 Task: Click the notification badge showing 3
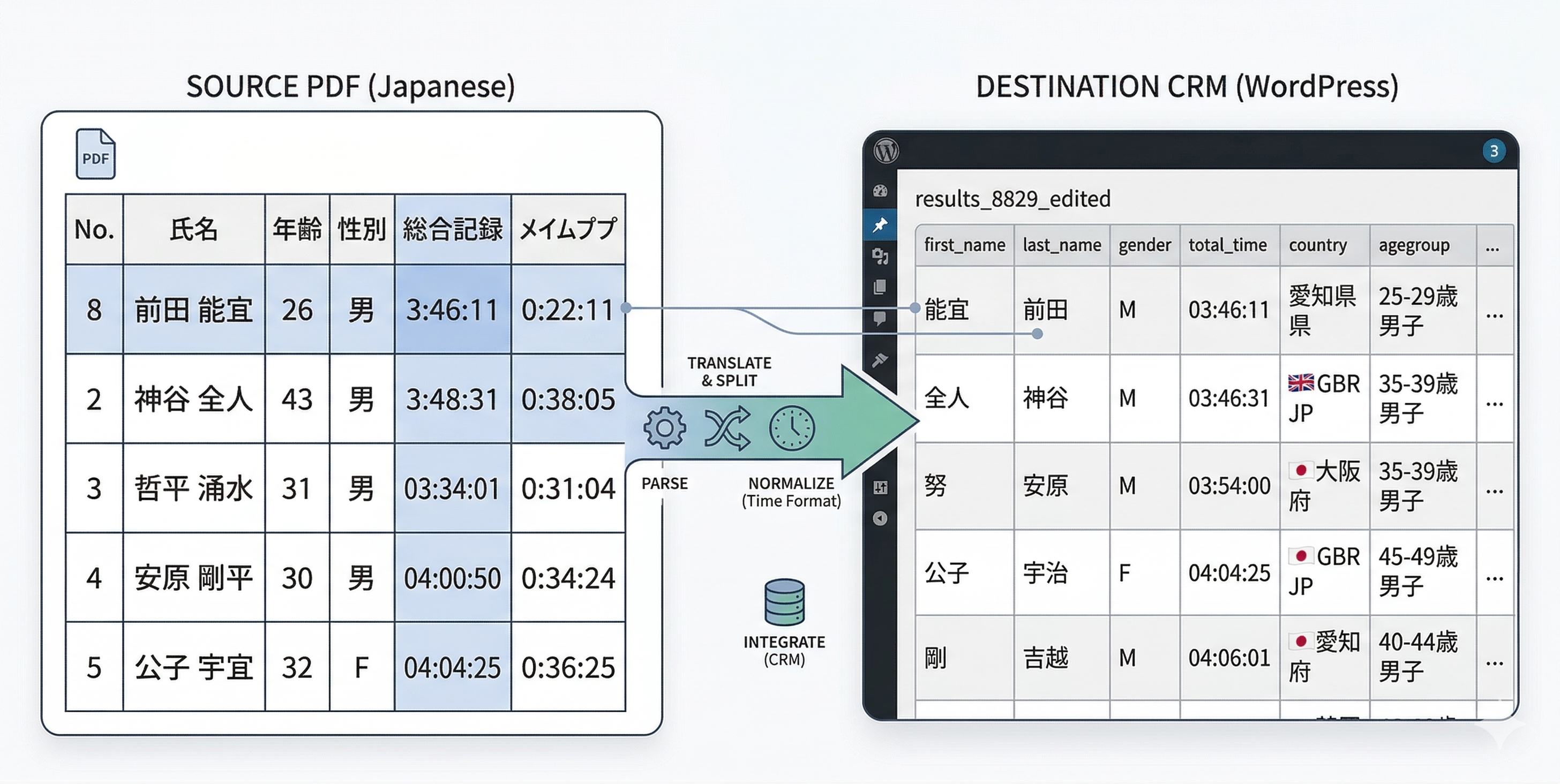(1494, 150)
